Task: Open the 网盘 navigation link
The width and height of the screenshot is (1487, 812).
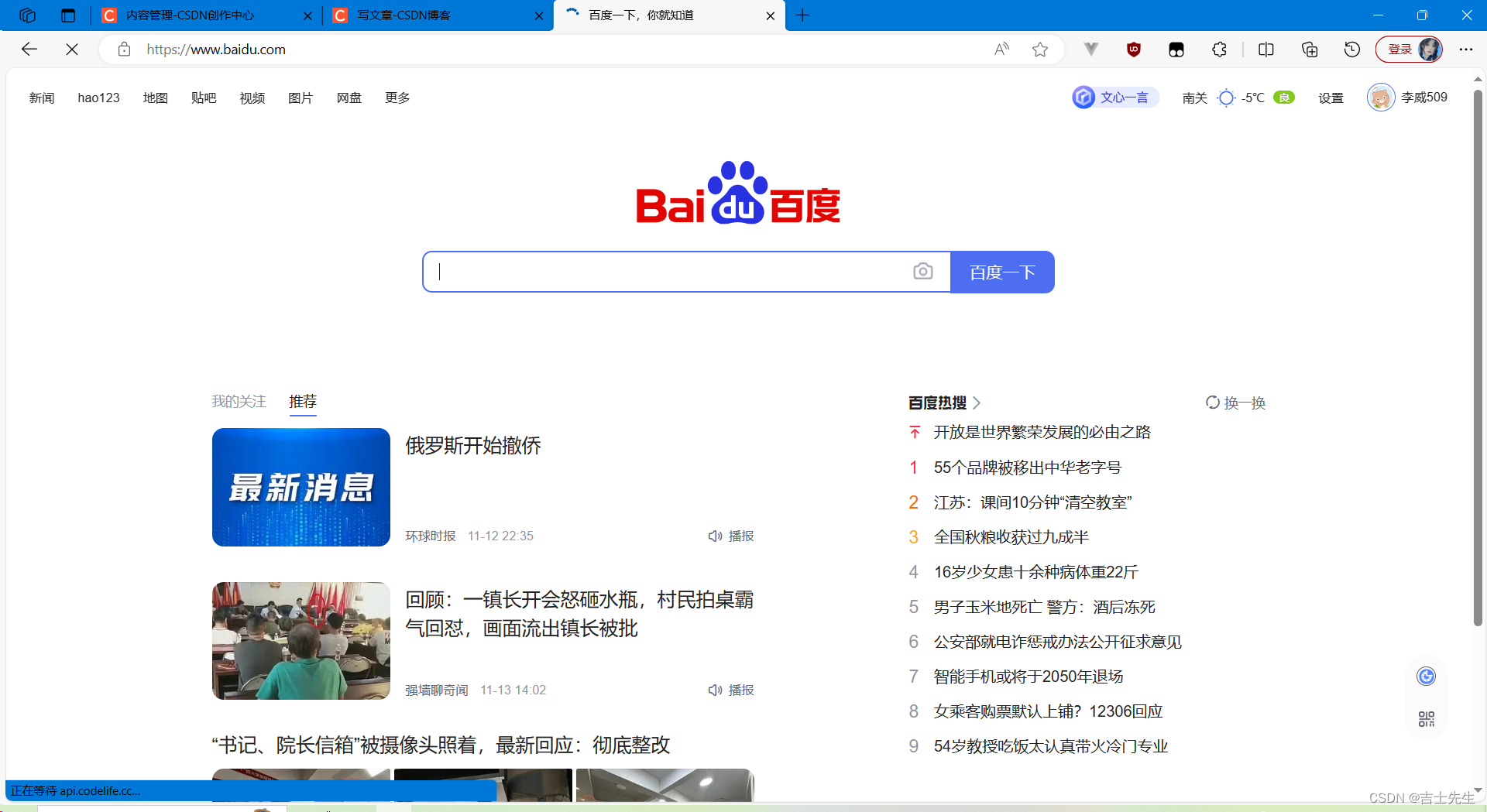Action: coord(349,98)
